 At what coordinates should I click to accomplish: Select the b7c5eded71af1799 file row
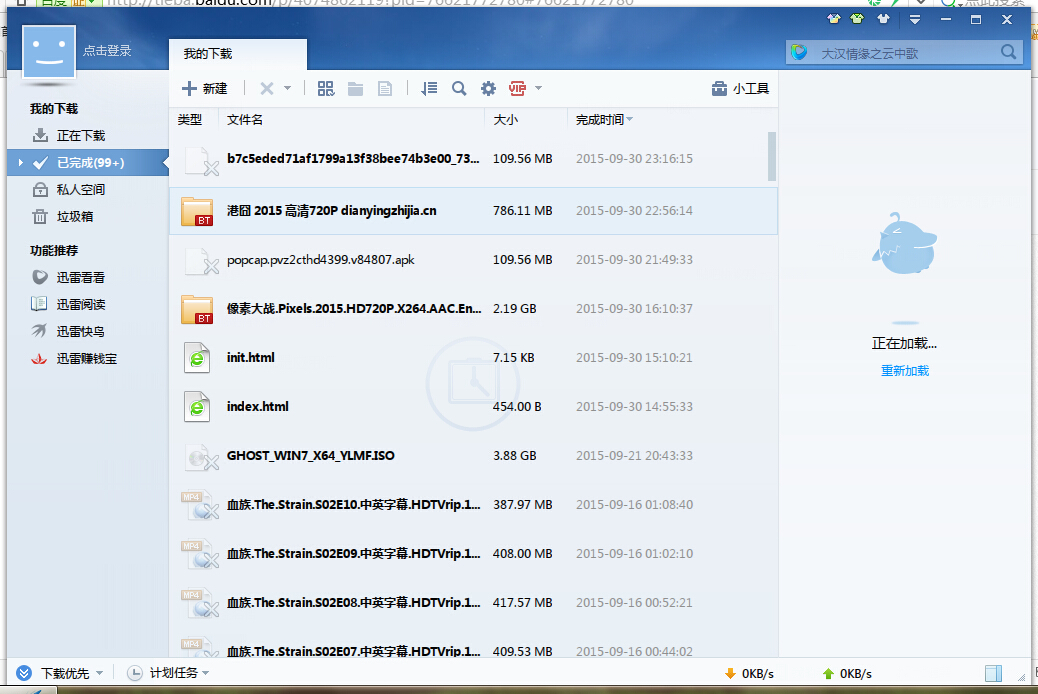coord(473,159)
